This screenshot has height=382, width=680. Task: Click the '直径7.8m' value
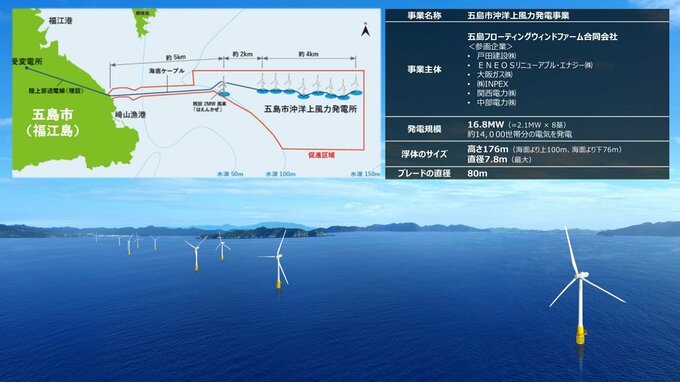point(487,159)
